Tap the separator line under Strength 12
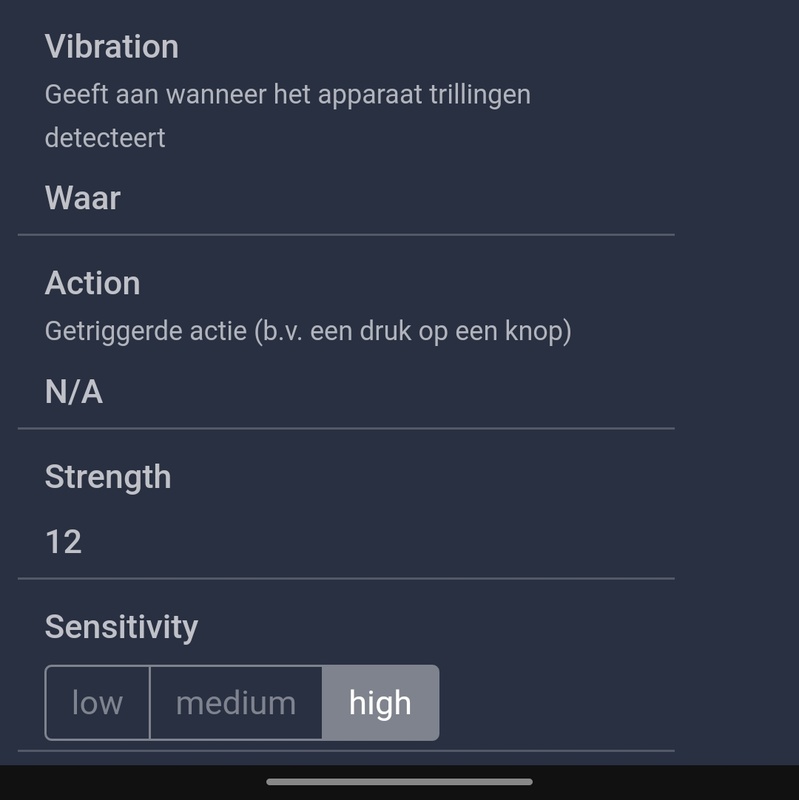This screenshot has height=800, width=799. point(346,578)
